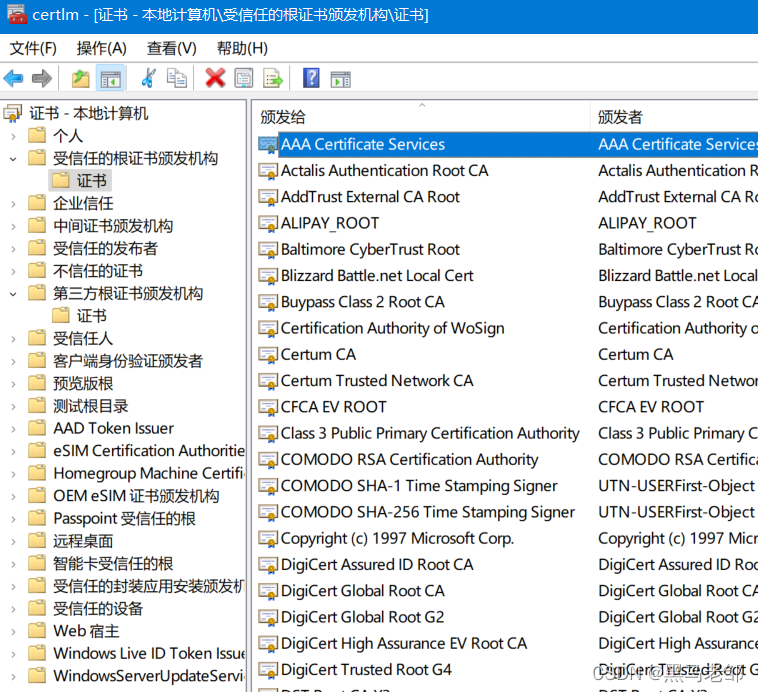
Task: Expand the 企业信任 tree node
Action: [14, 204]
